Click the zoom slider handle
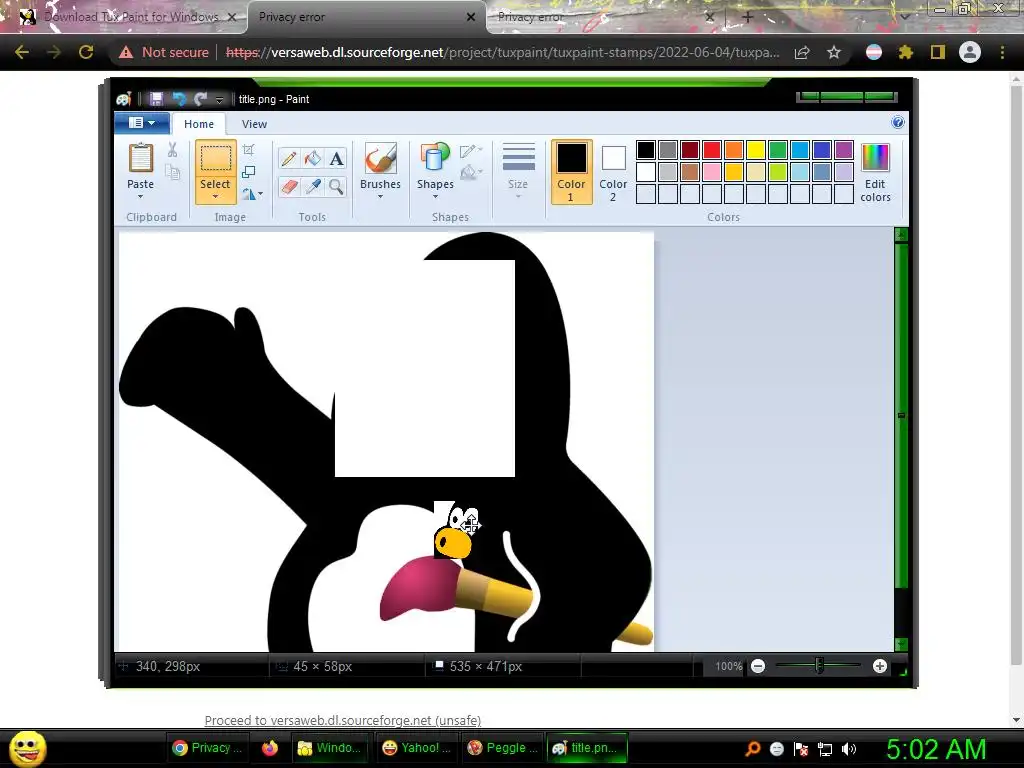 pyautogui.click(x=819, y=666)
